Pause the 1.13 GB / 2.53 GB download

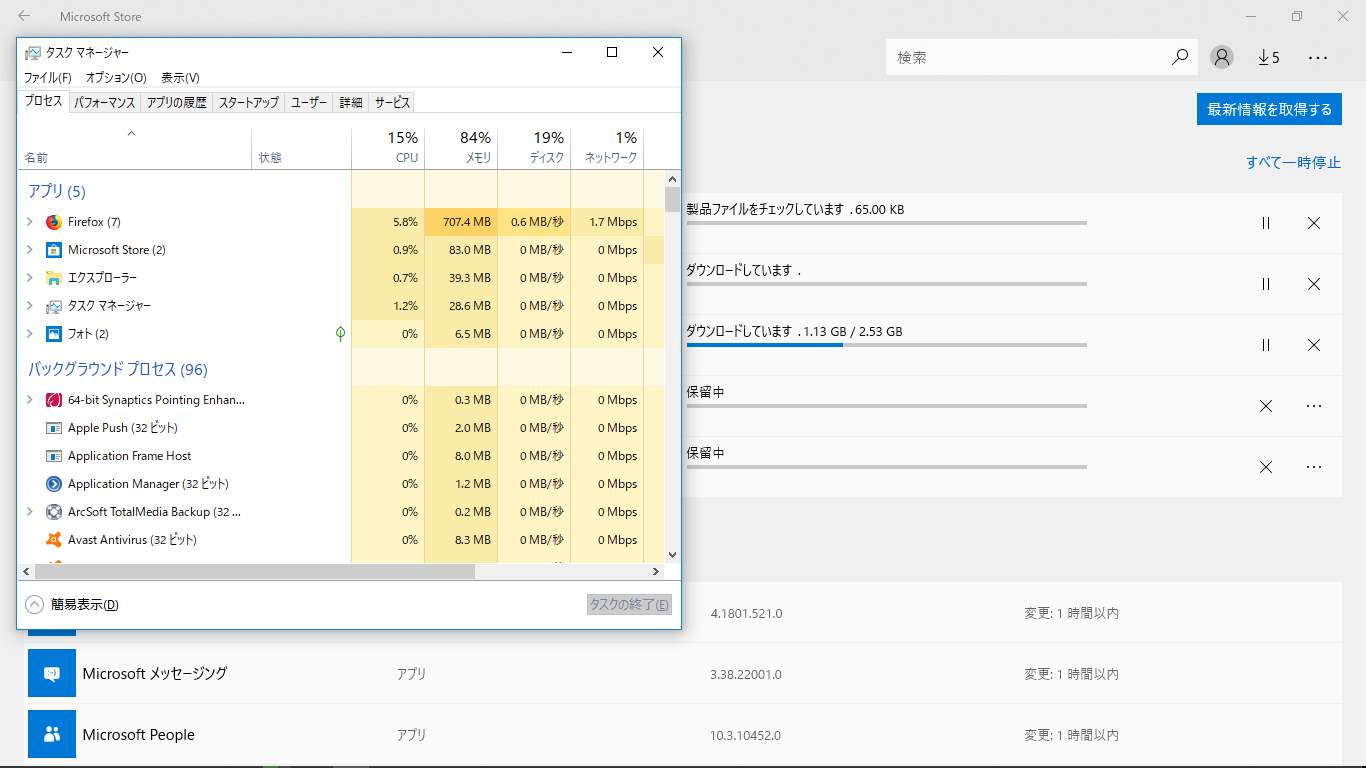coord(1266,345)
